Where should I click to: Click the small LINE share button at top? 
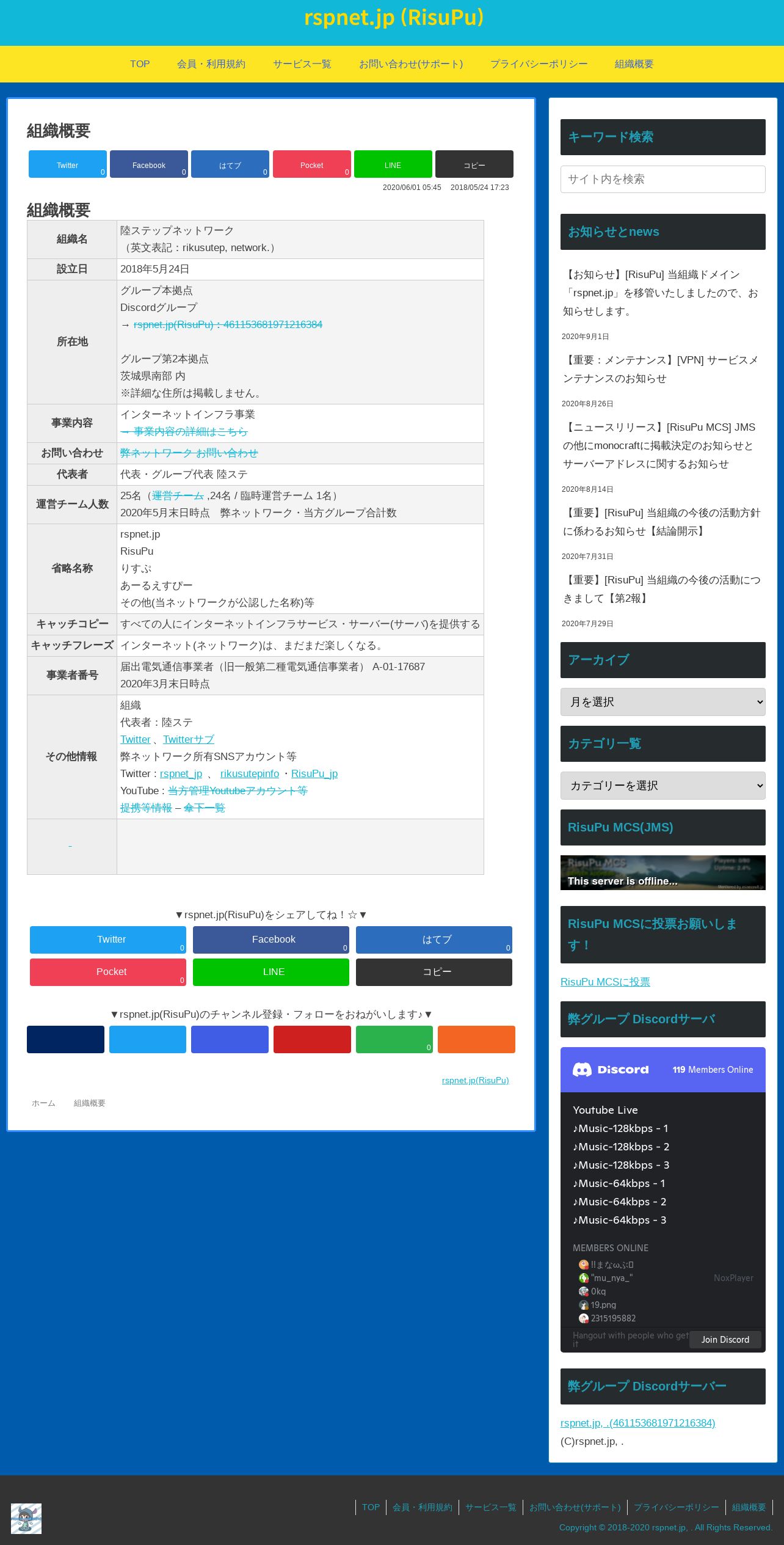[x=393, y=164]
